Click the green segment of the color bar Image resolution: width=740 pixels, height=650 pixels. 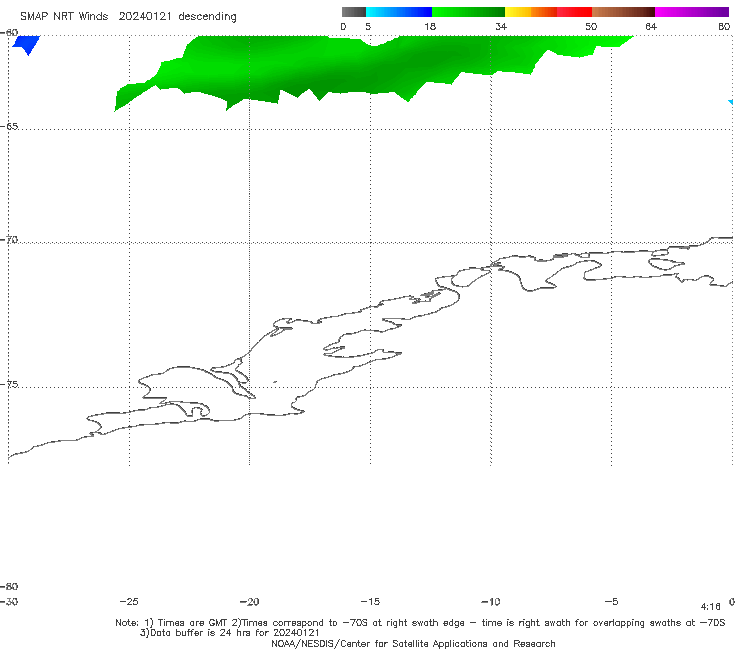468,12
